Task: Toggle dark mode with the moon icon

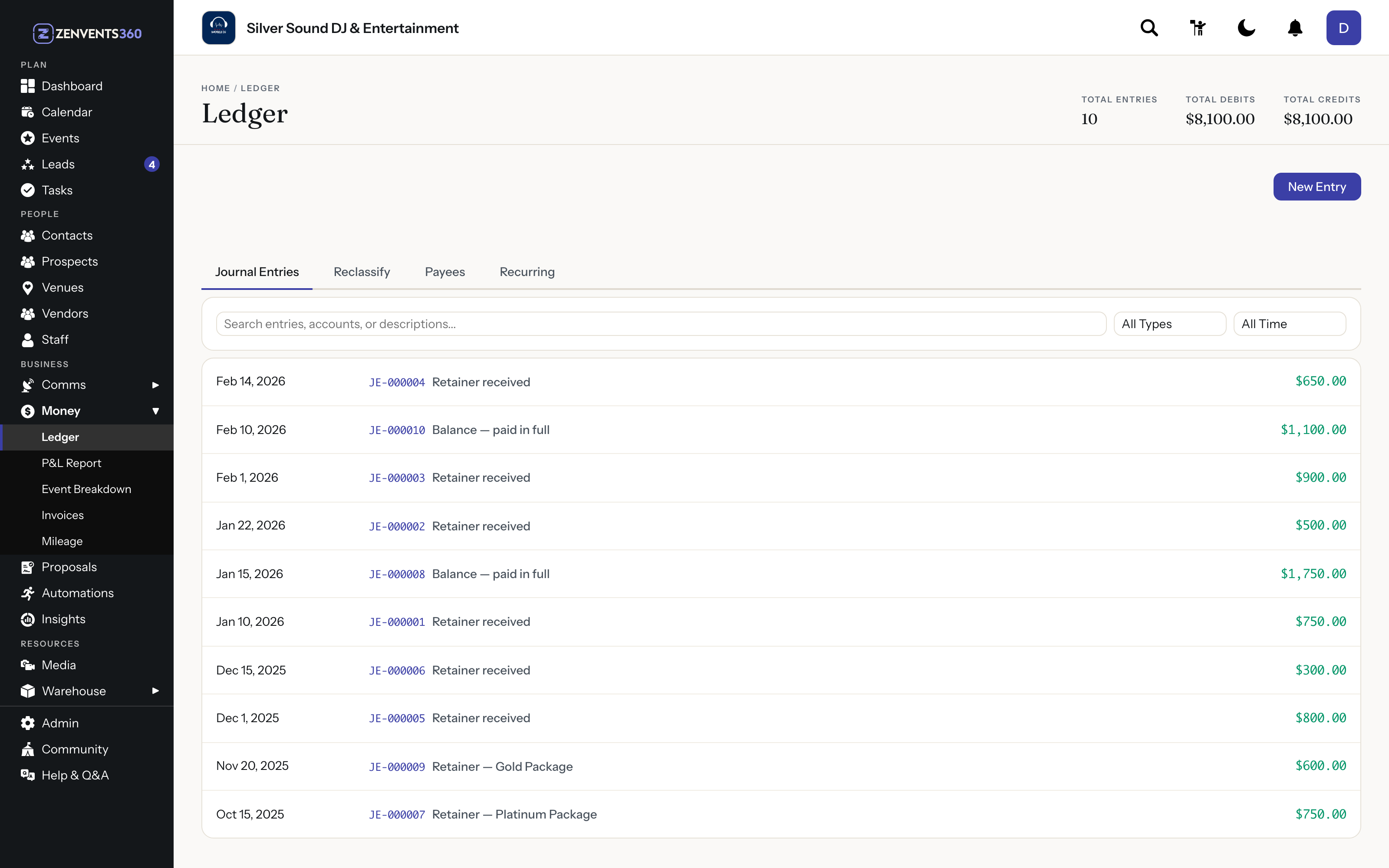Action: pyautogui.click(x=1246, y=27)
